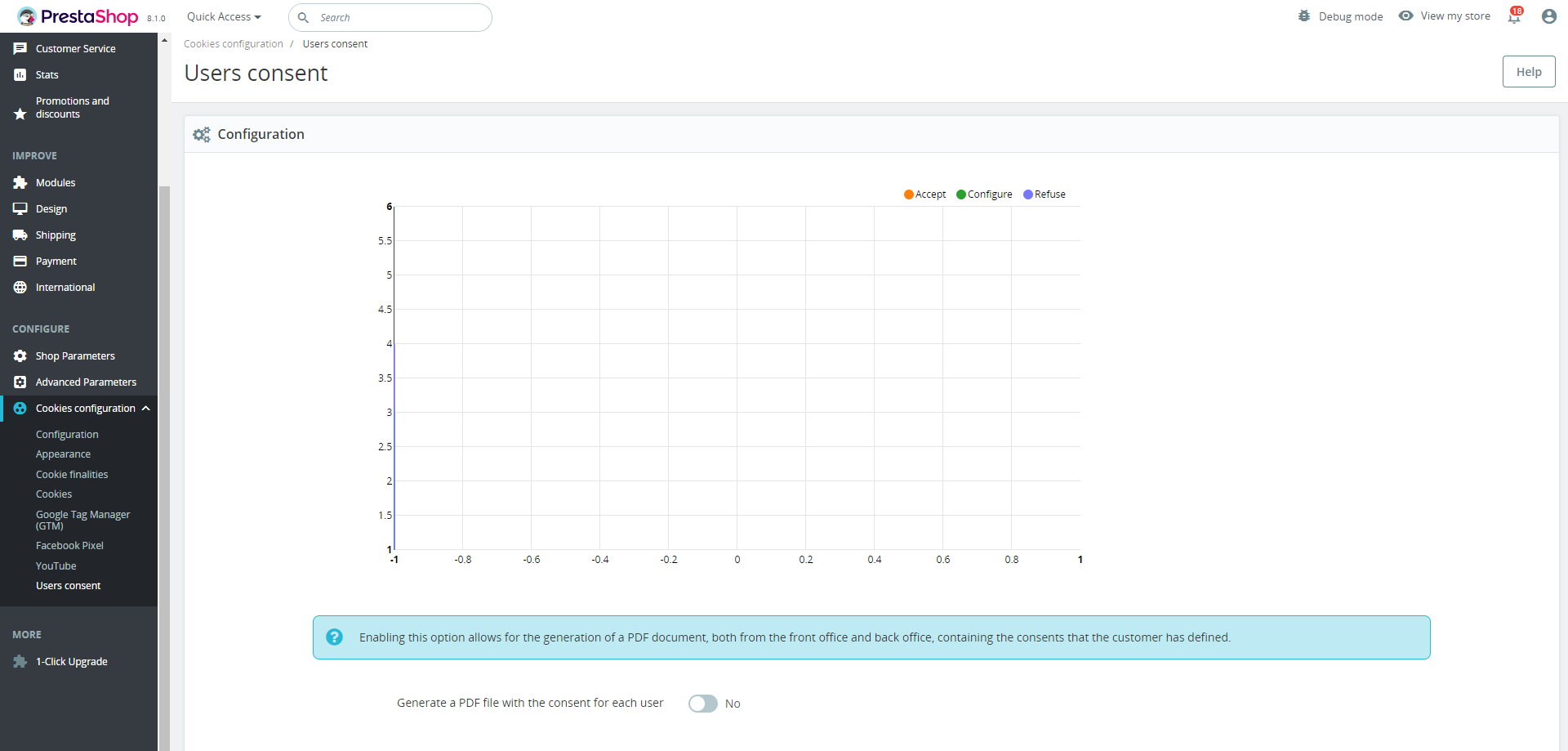Click the Debug mode bug icon
The width and height of the screenshot is (1568, 751).
(1304, 16)
